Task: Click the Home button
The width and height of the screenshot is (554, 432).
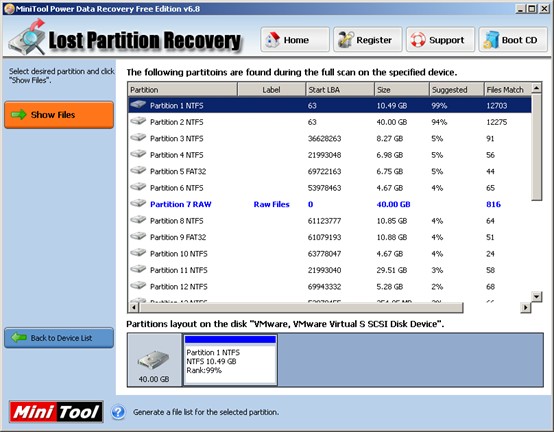Action: (295, 40)
